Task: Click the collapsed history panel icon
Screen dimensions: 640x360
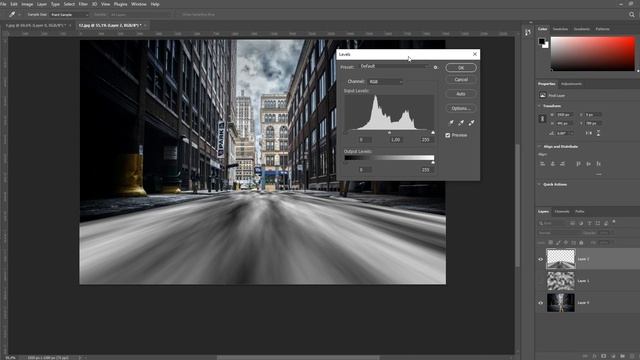Action: coord(528,32)
